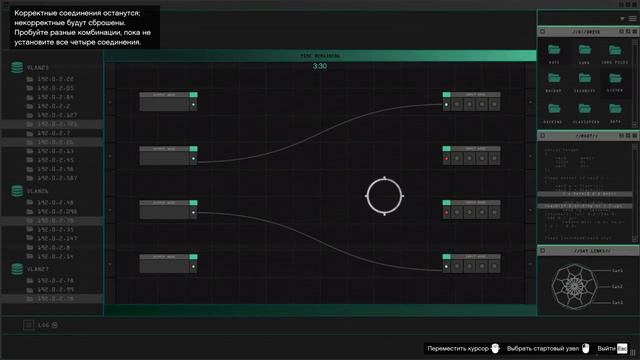Click the square icon on the drive window's title bar

pyautogui.click(x=543, y=31)
